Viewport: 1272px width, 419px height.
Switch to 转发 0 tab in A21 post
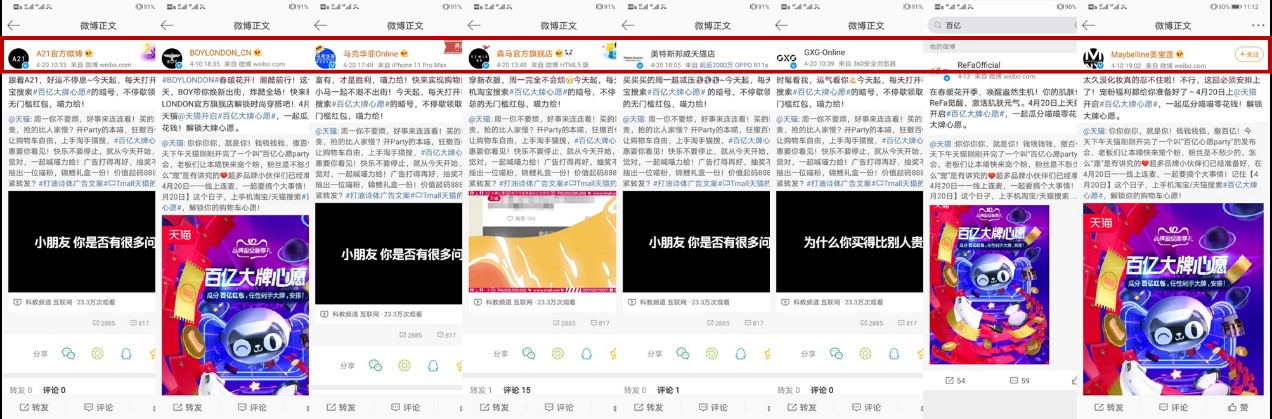pyautogui.click(x=20, y=390)
